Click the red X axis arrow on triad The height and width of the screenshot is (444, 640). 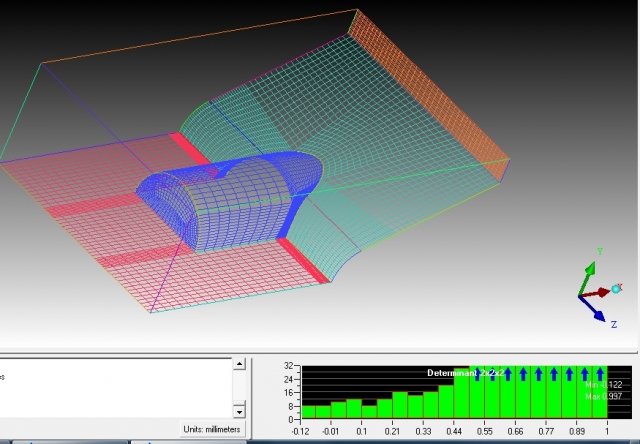[602, 292]
